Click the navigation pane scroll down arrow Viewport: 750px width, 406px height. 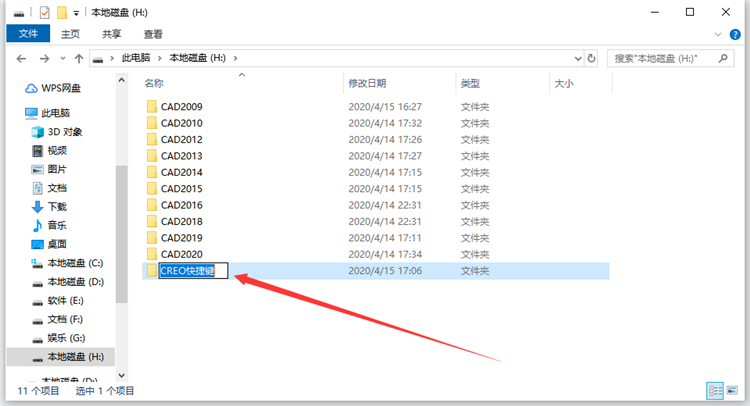tap(121, 375)
